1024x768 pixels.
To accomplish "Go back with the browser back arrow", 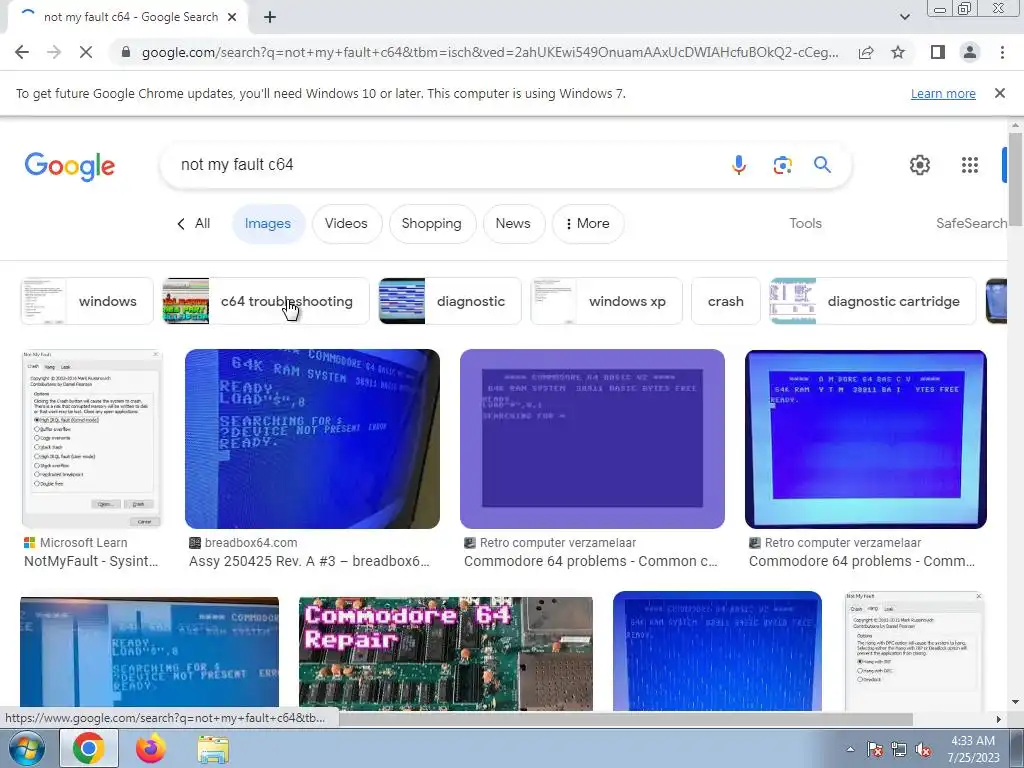I will (x=22, y=52).
